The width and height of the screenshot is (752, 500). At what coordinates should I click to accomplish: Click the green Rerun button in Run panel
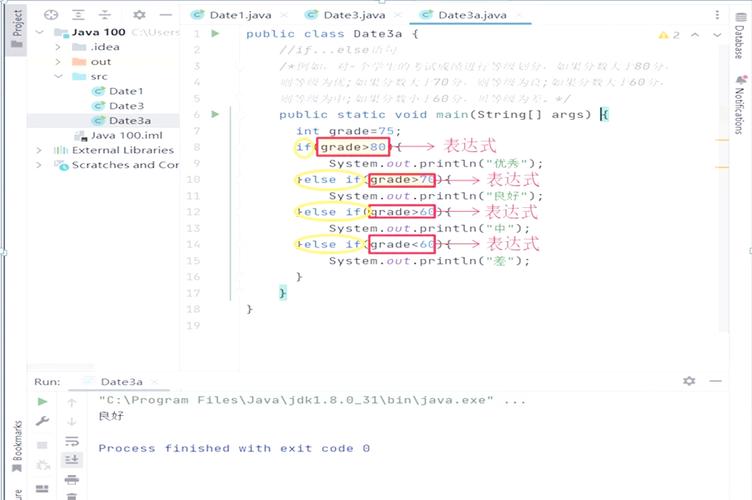[x=42, y=402]
